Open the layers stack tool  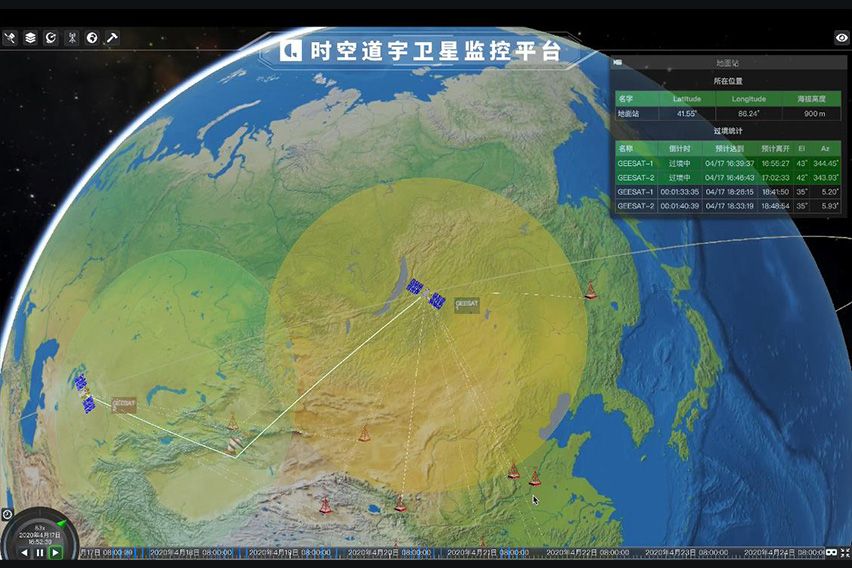[x=31, y=38]
